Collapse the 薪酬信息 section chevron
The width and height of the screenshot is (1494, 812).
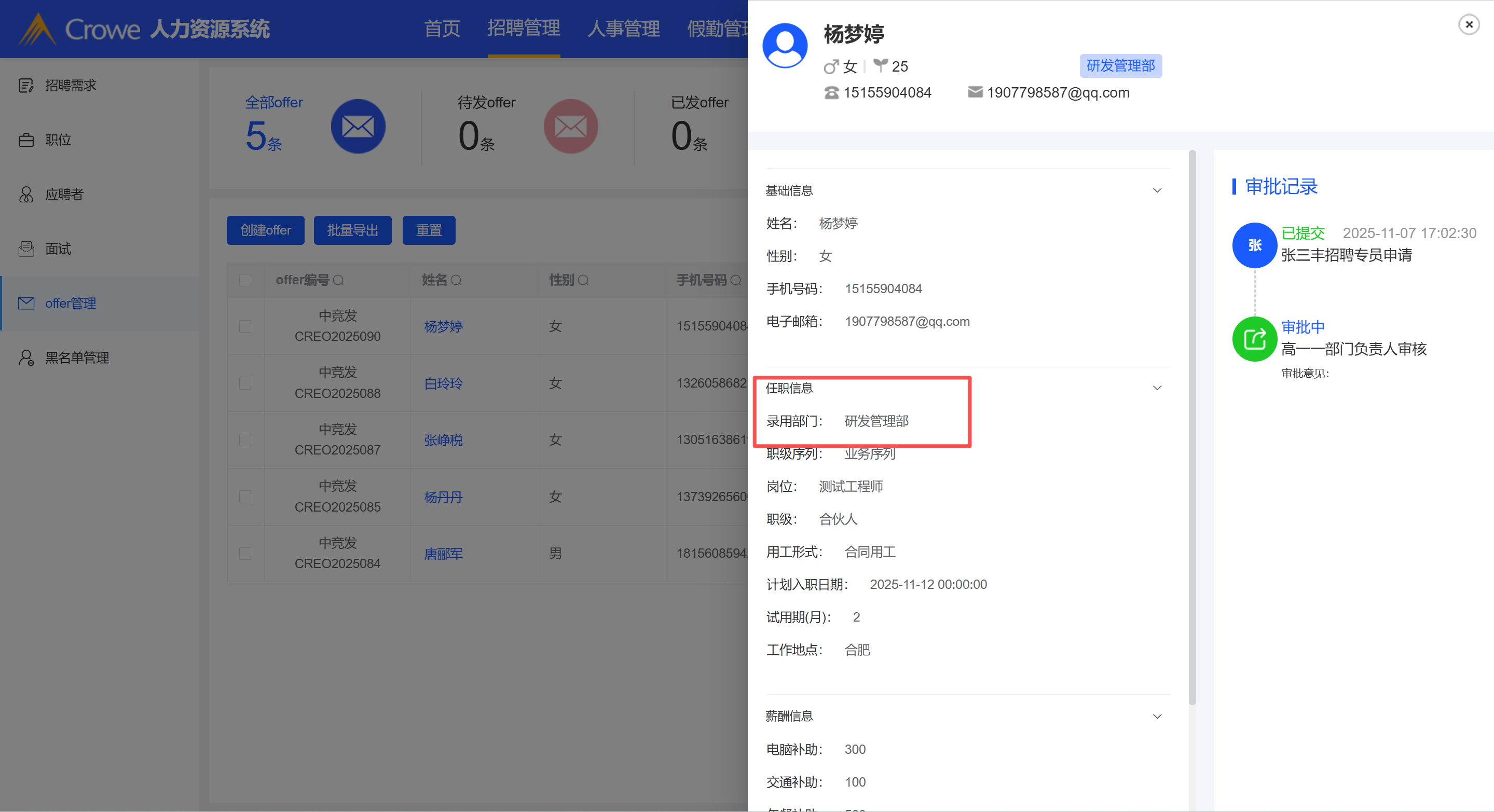[1157, 717]
